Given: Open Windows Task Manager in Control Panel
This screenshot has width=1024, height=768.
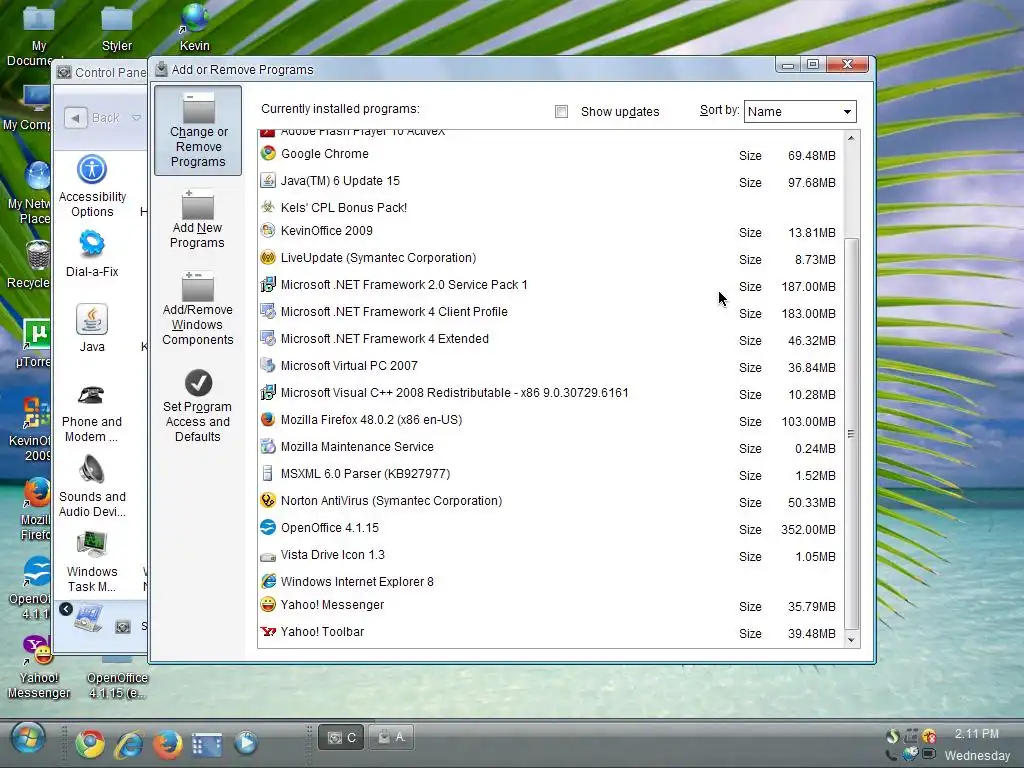Looking at the screenshot, I should (x=92, y=563).
